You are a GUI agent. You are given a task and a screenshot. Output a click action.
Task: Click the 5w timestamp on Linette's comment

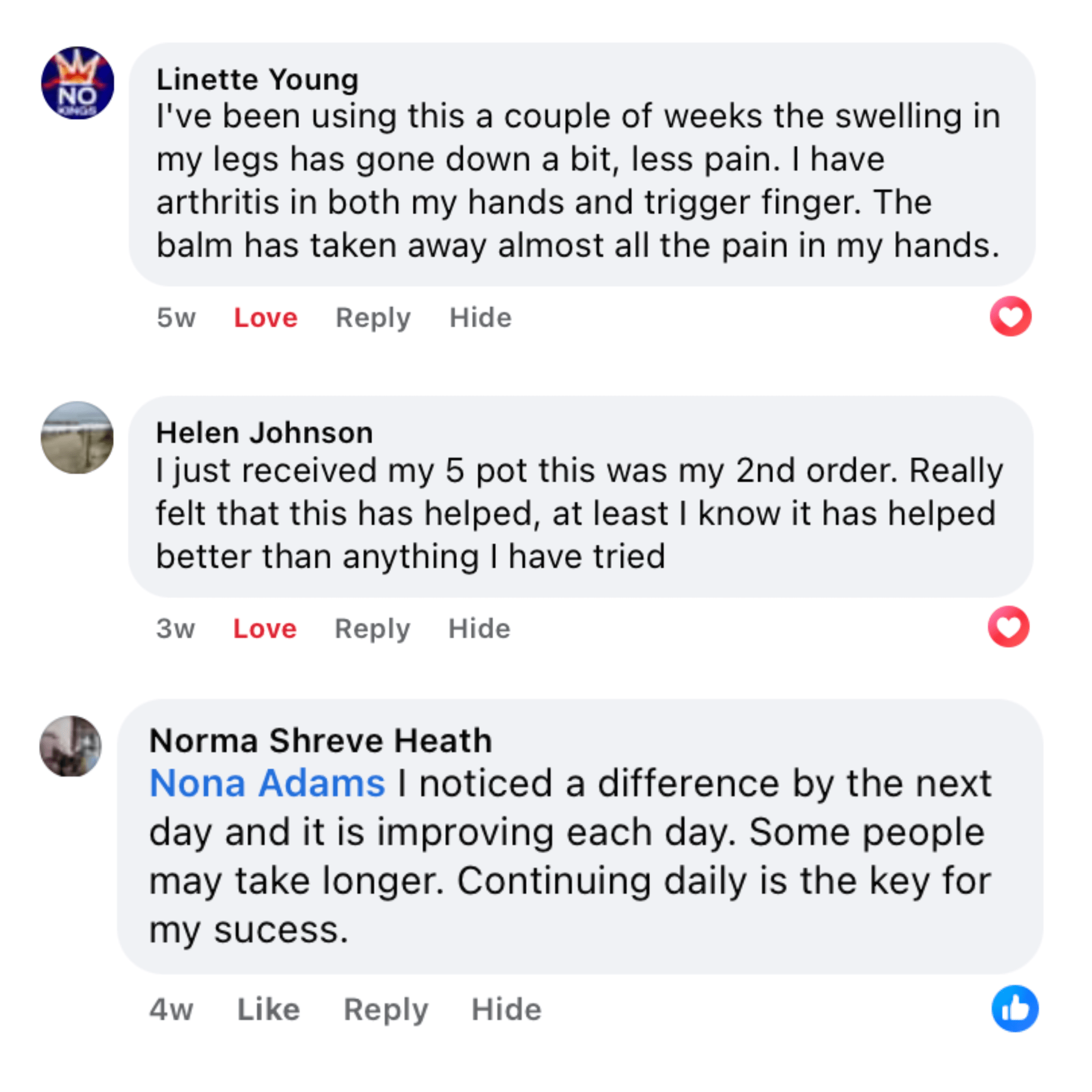coord(176,318)
